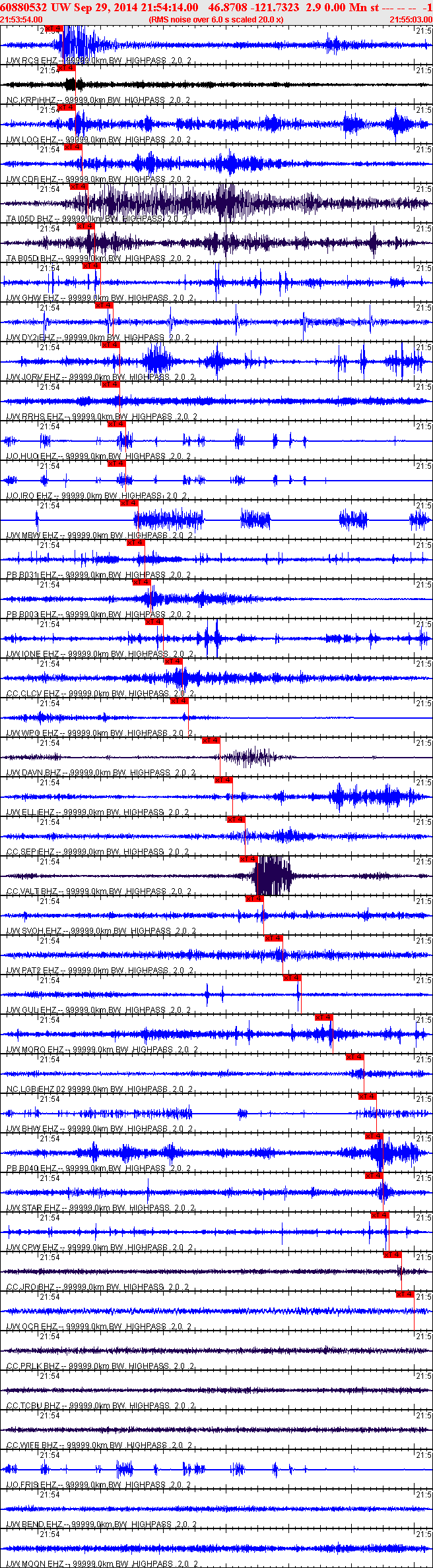Select the red pick marker on CC.VALT trace
Viewport: 433px width, 1568px height.
point(248,859)
